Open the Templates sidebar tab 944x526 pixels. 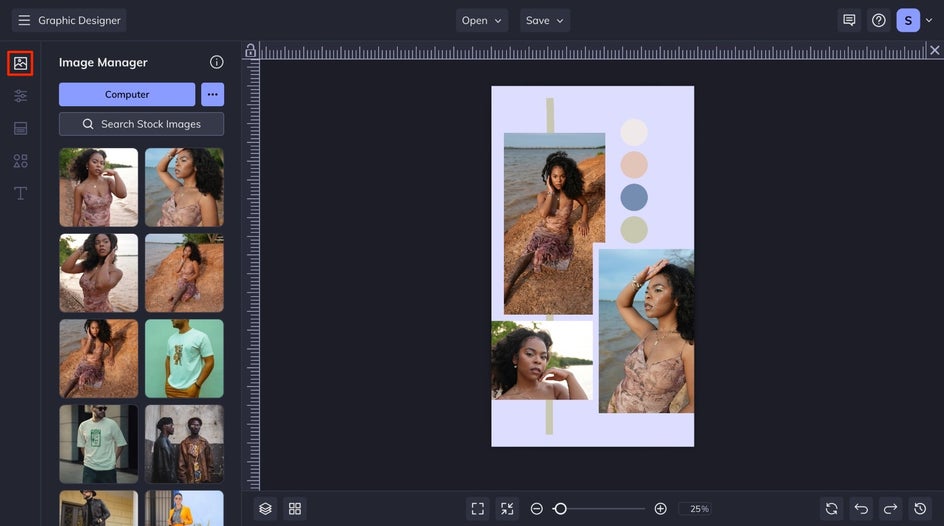tap(20, 128)
